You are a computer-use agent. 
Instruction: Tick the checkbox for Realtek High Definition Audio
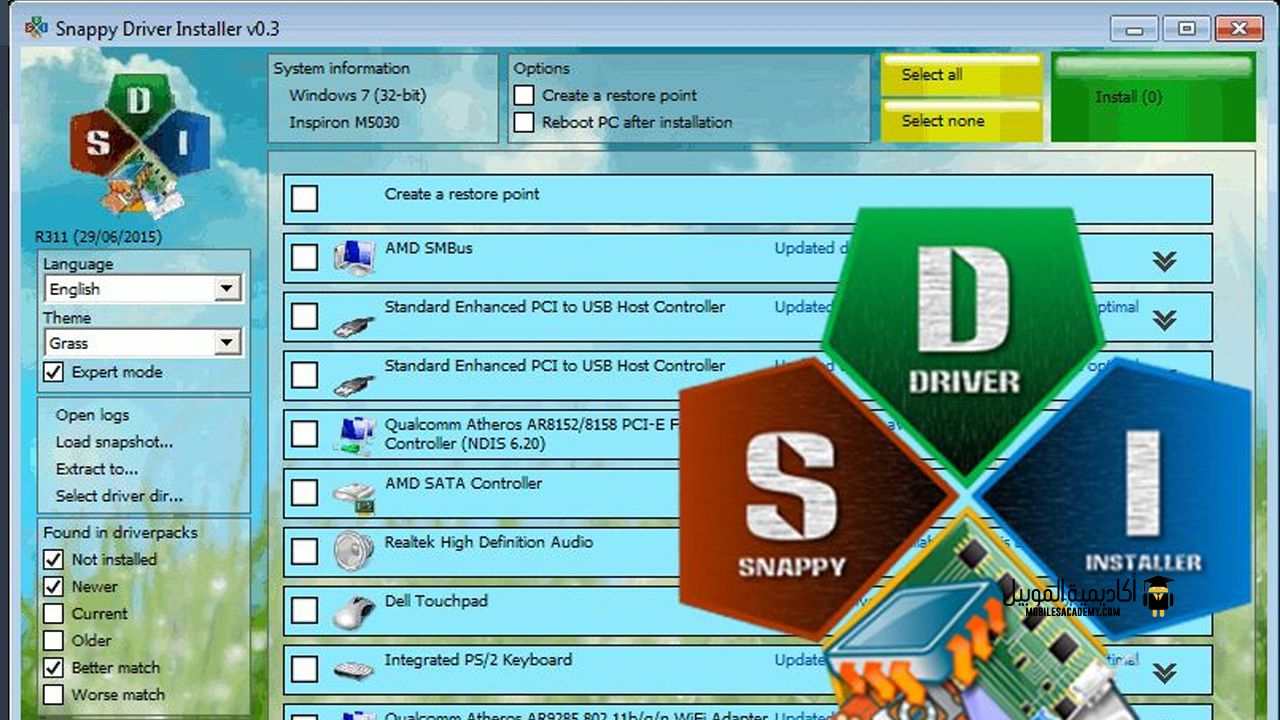point(304,551)
